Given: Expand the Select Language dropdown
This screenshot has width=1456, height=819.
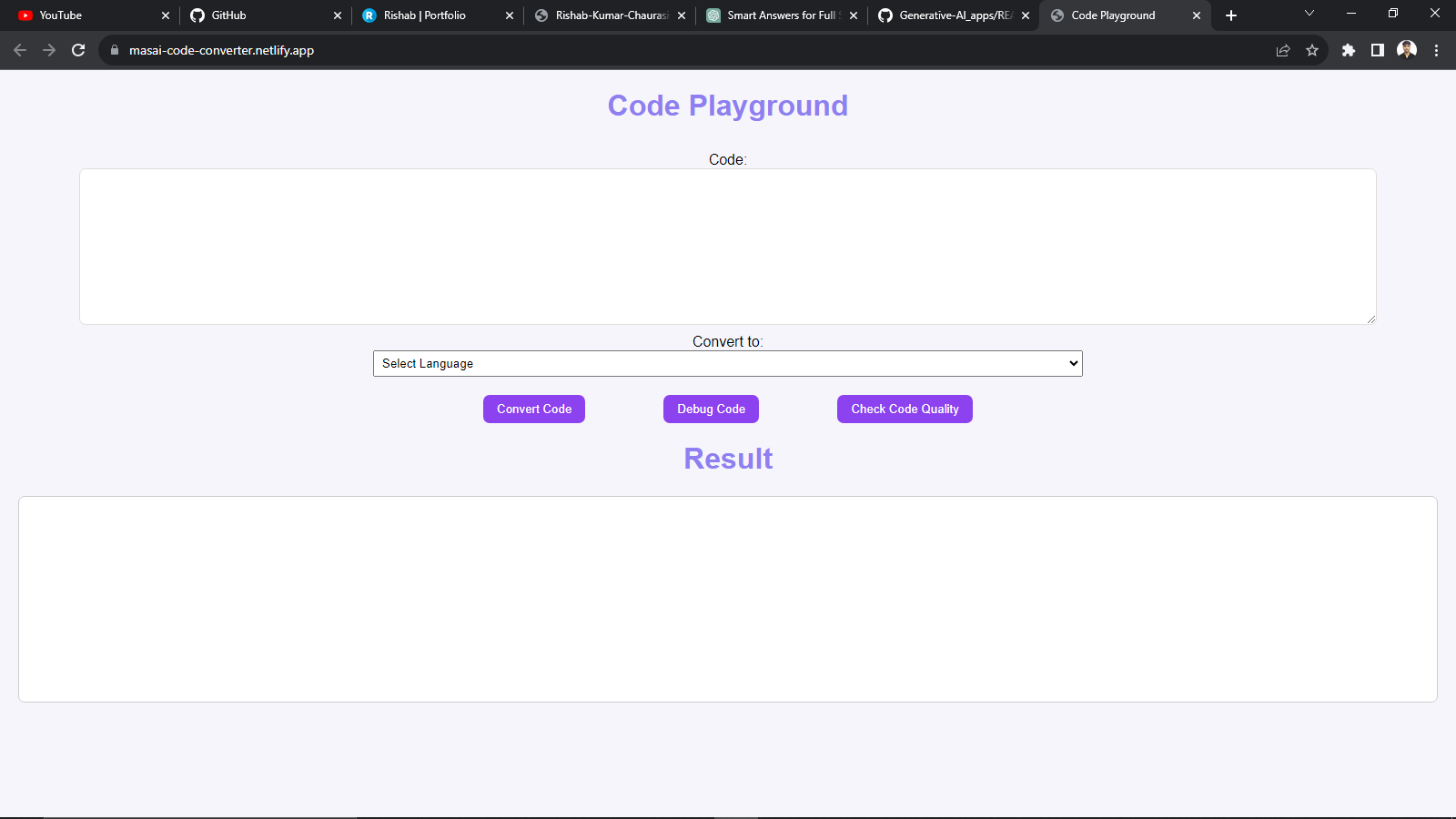Looking at the screenshot, I should click(727, 363).
